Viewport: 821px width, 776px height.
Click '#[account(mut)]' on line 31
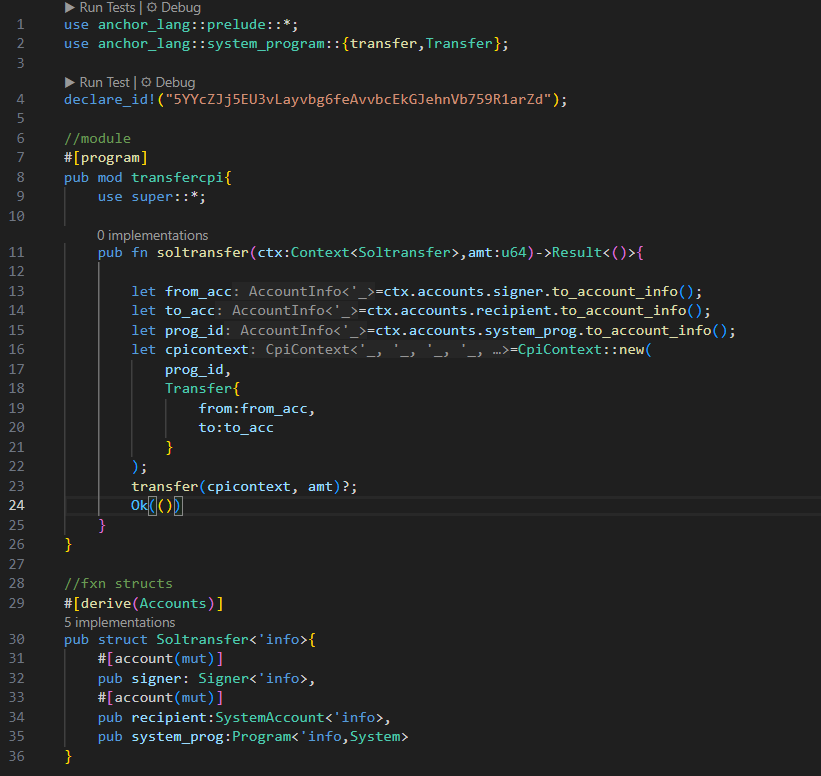click(x=161, y=659)
